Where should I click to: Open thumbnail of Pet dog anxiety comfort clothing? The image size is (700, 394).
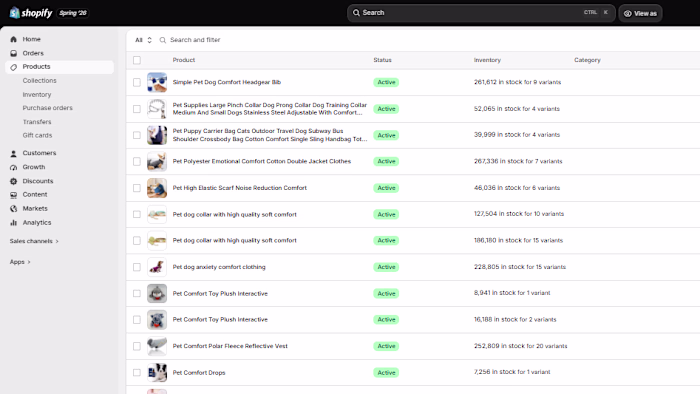[x=157, y=267]
